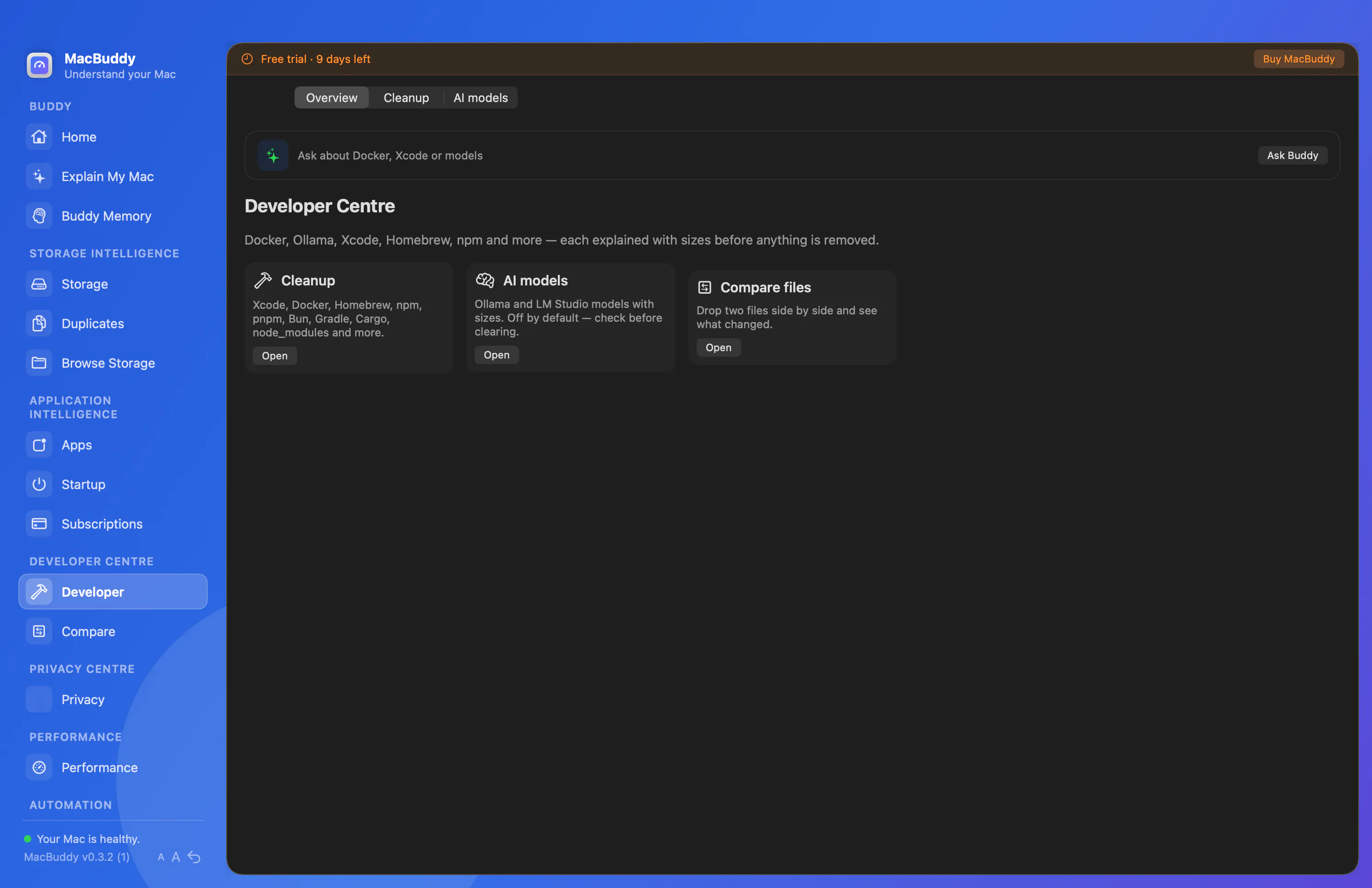Switch to the AI models tab

481,98
